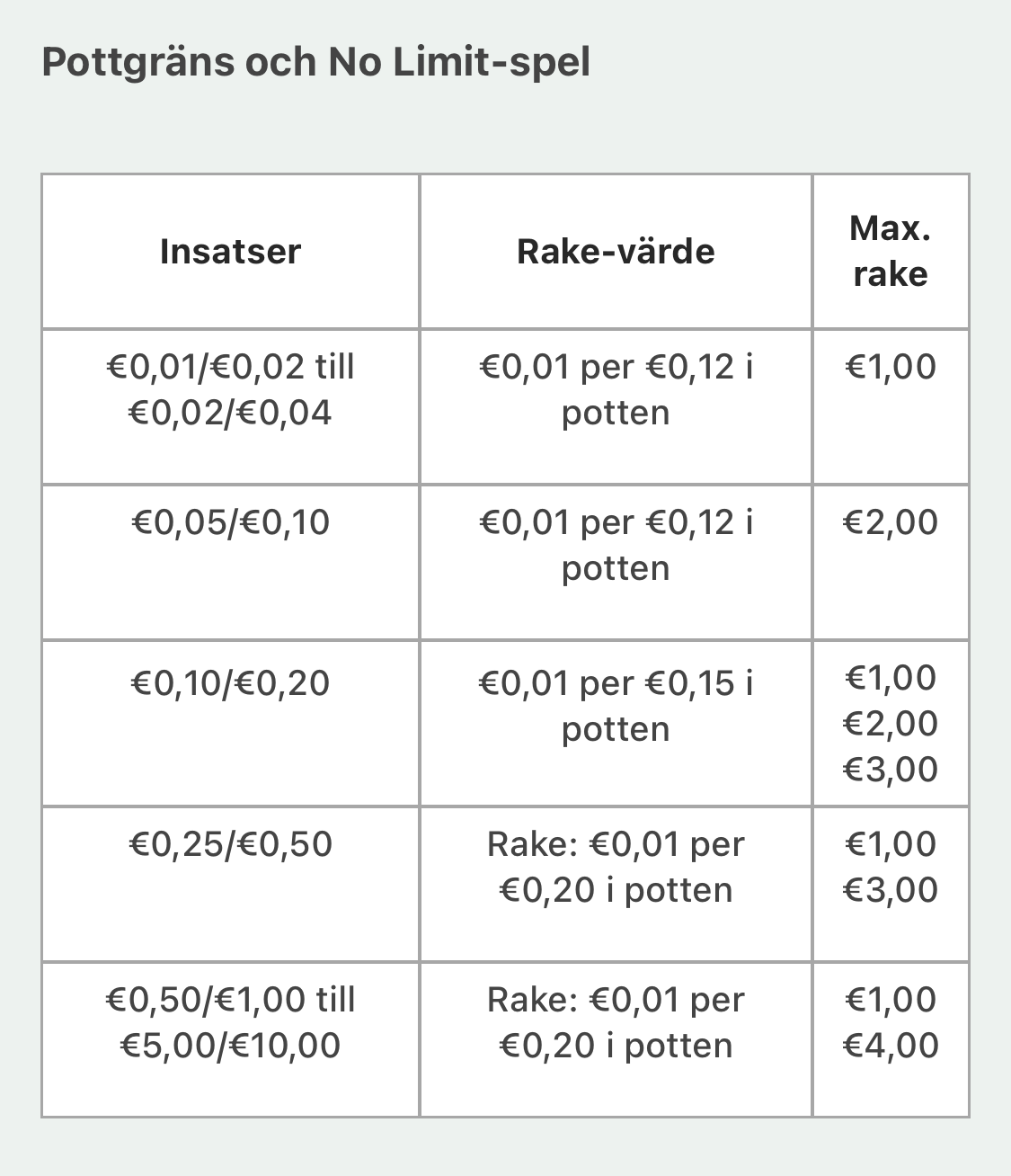
Task: Click the rake value for €0,01/€0,02 stakes
Action: [x=616, y=389]
